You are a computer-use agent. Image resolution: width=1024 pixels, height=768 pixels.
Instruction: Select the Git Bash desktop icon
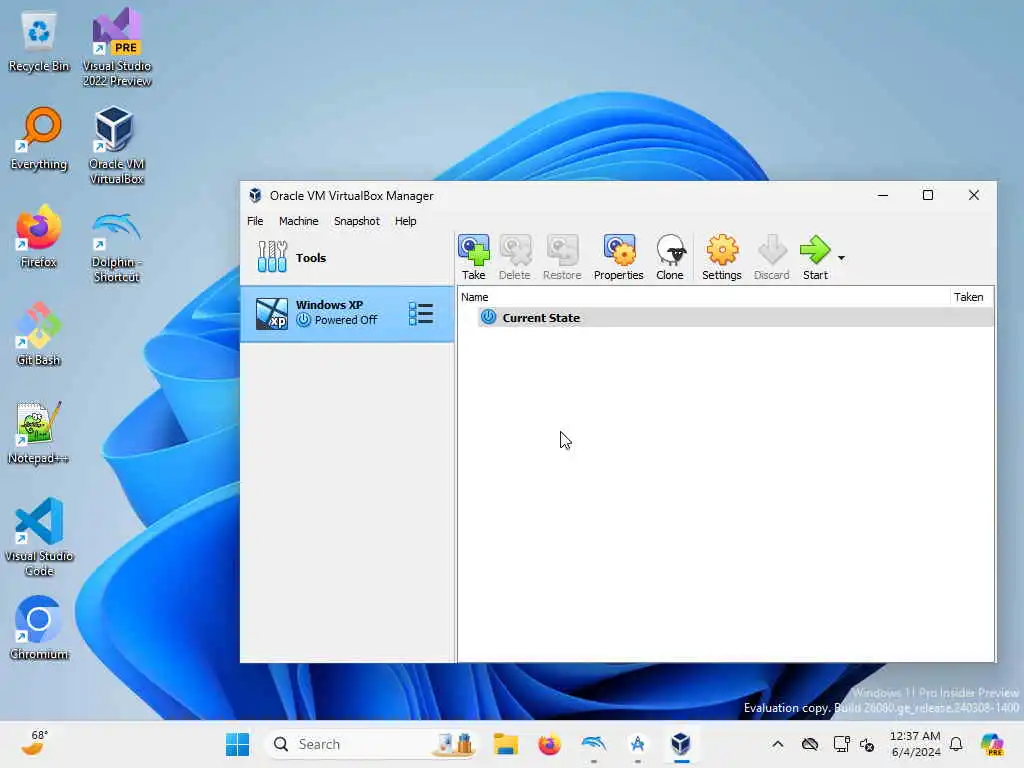[x=39, y=334]
